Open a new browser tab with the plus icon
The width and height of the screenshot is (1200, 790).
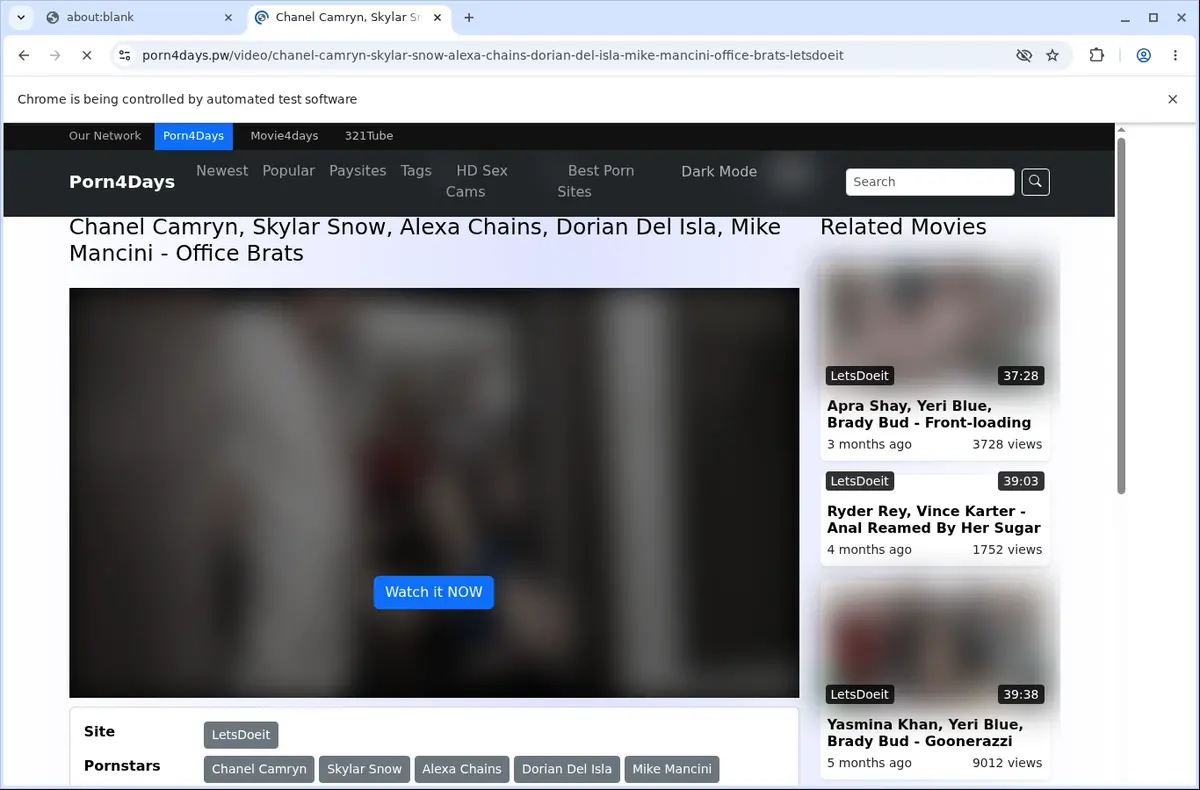tap(469, 17)
